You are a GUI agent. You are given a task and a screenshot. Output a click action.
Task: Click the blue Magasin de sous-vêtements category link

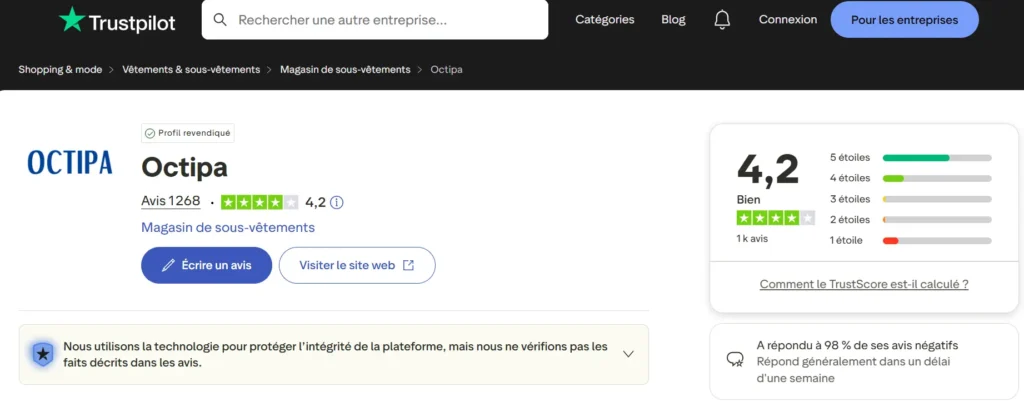228,227
